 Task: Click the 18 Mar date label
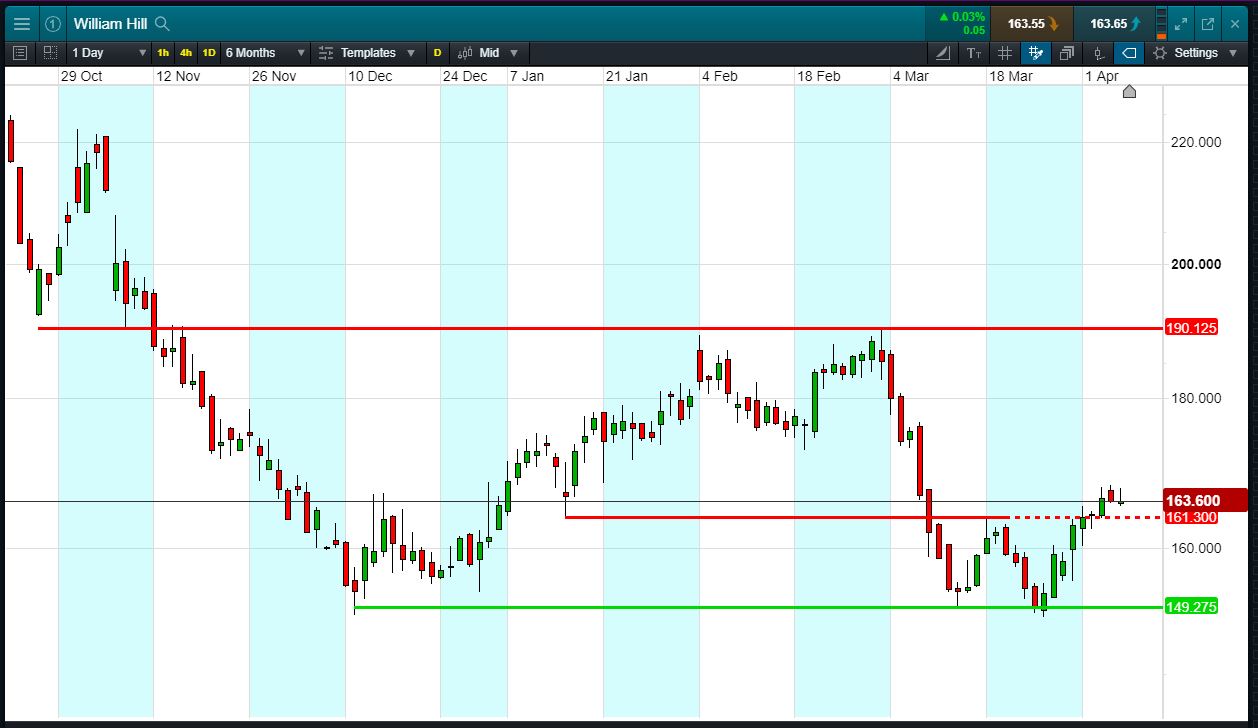point(1011,76)
